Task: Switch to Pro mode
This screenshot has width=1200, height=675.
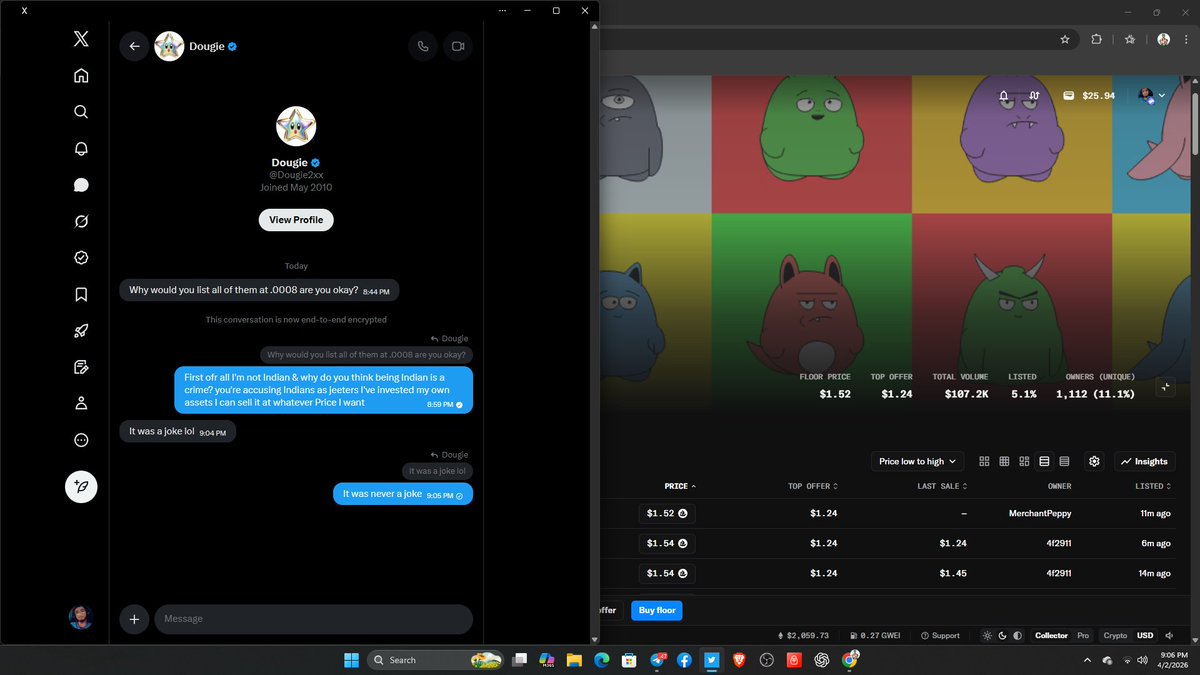Action: point(1083,636)
